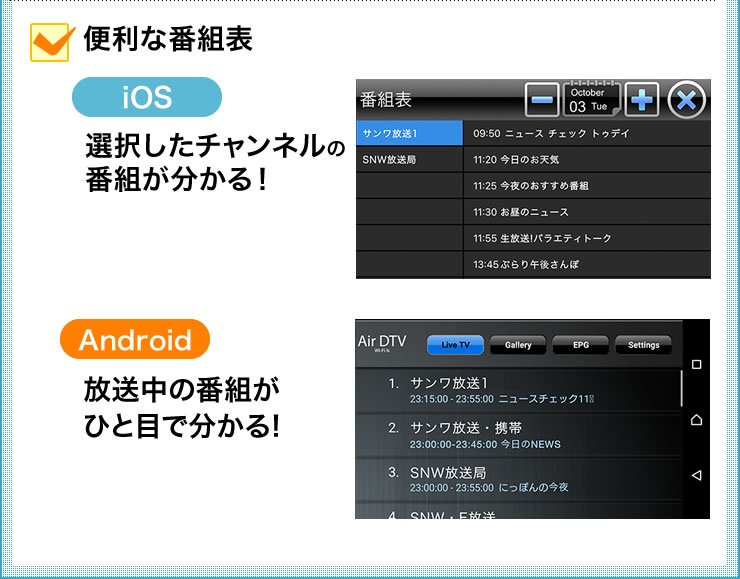Switch to the Gallery tab

(x=518, y=345)
